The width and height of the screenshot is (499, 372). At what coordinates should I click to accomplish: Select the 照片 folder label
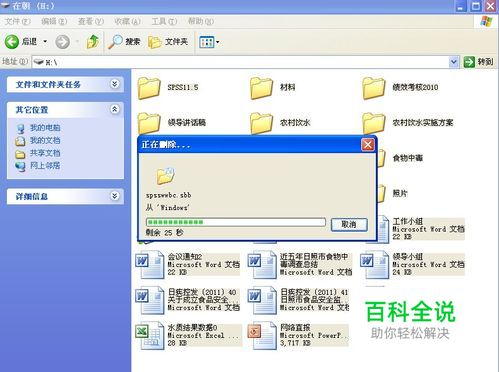pyautogui.click(x=400, y=193)
